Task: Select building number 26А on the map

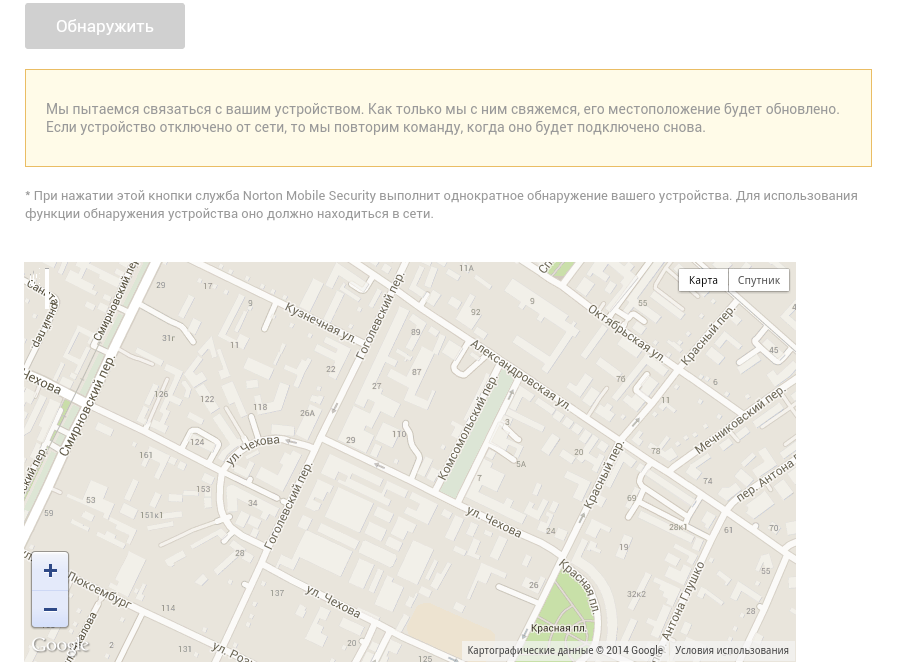Action: [307, 412]
